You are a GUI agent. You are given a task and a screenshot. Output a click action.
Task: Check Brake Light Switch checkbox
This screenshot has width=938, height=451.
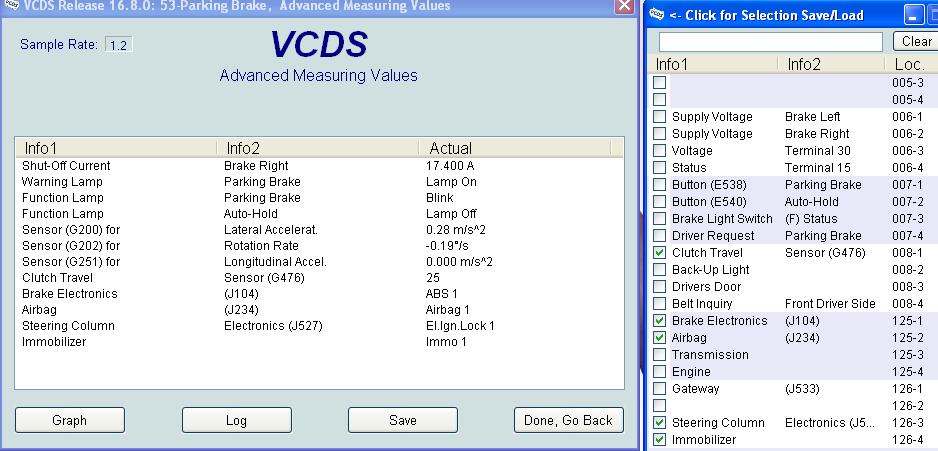659,219
